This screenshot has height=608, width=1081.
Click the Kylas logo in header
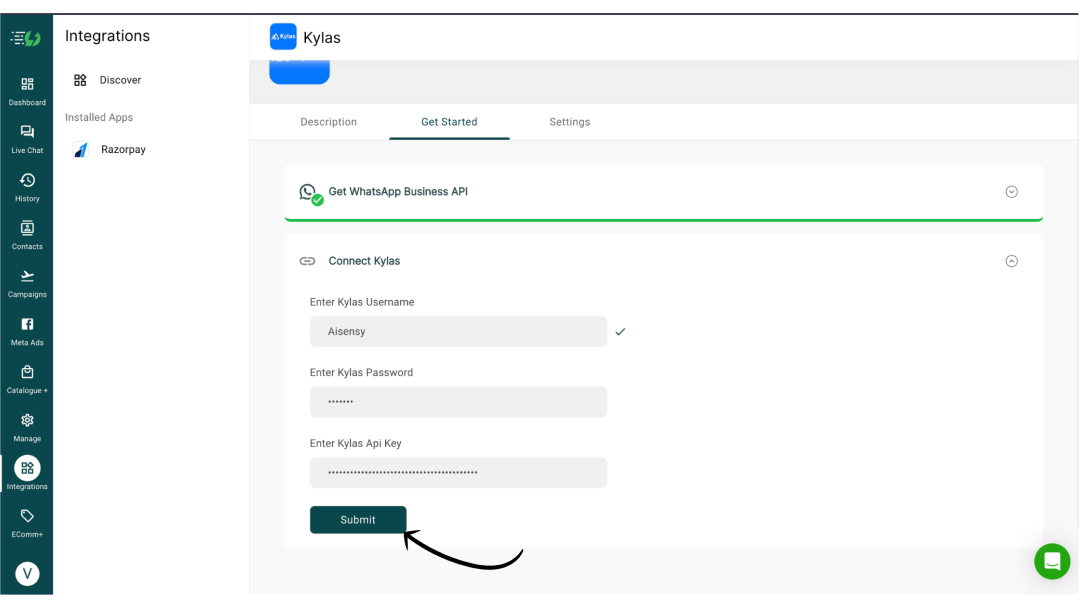pyautogui.click(x=283, y=37)
